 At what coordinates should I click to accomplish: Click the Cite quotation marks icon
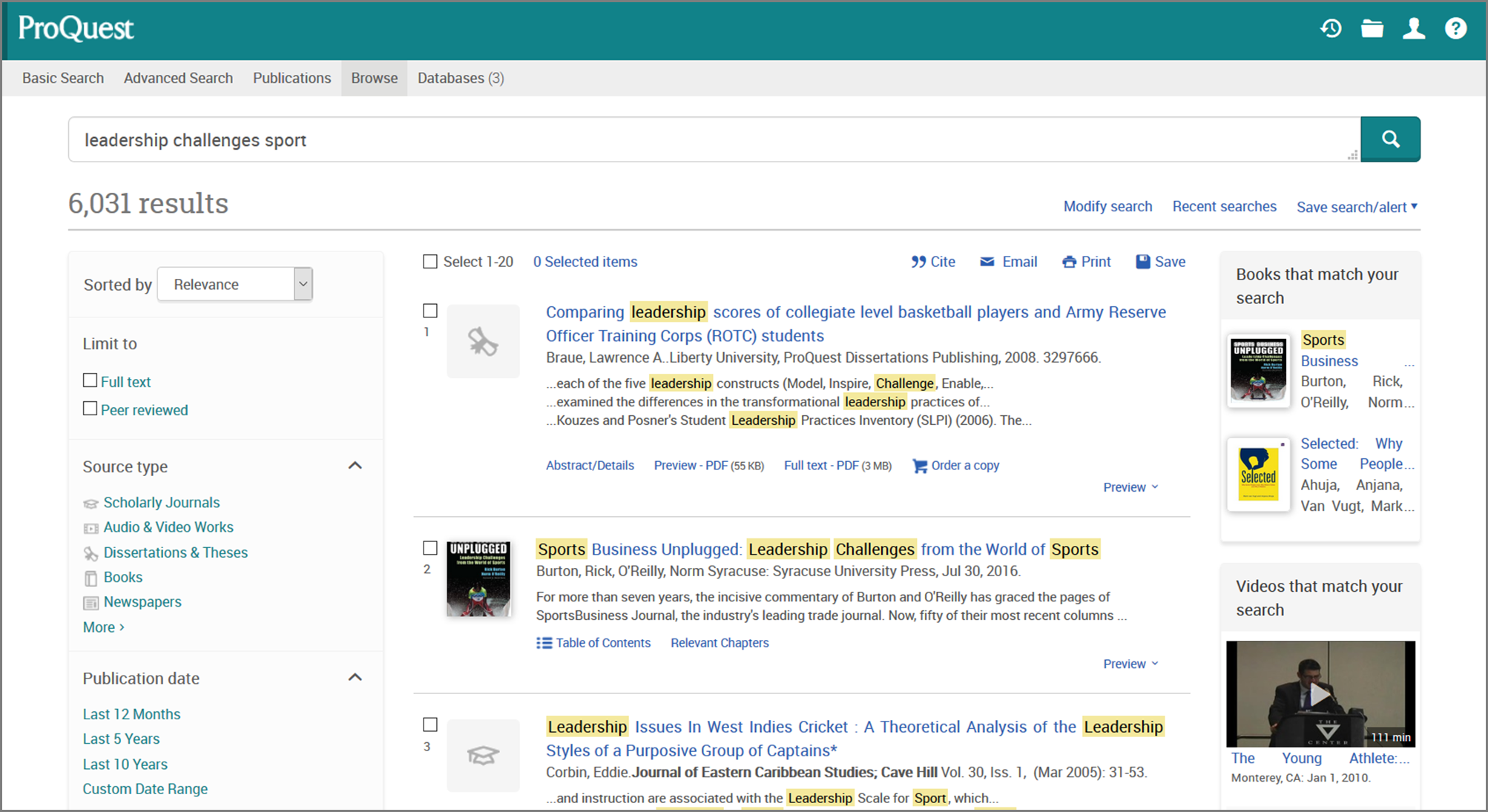click(919, 261)
